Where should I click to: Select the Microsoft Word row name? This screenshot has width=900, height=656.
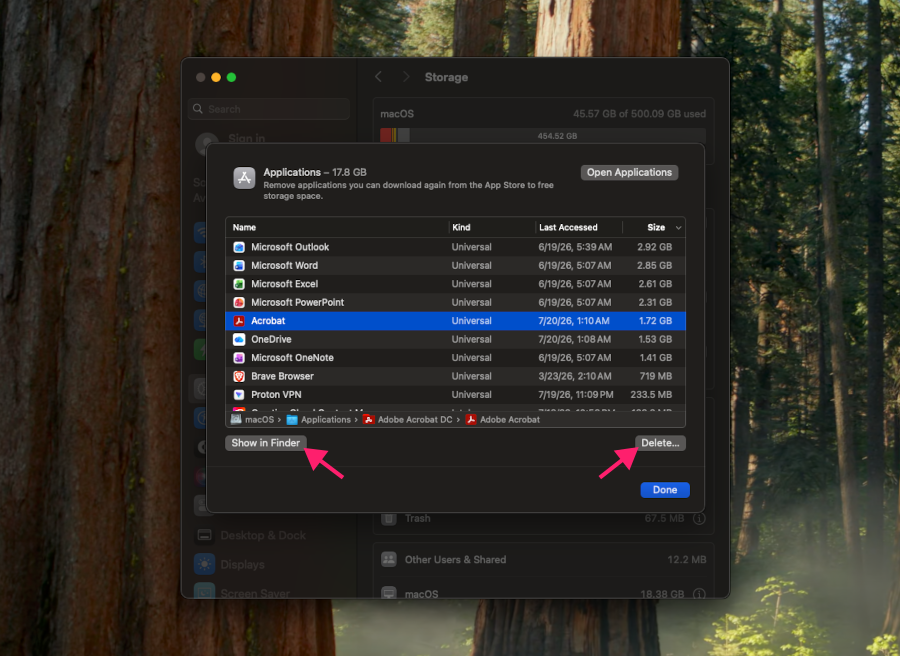[x=284, y=266]
